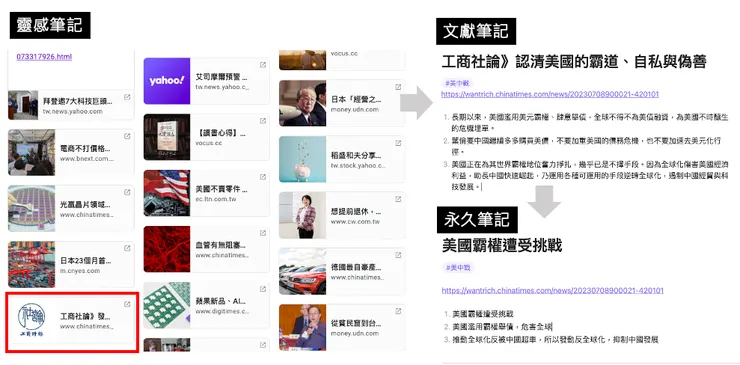Click the title 美國不賣零件...
The width and height of the screenshot is (740, 365).
(x=221, y=189)
